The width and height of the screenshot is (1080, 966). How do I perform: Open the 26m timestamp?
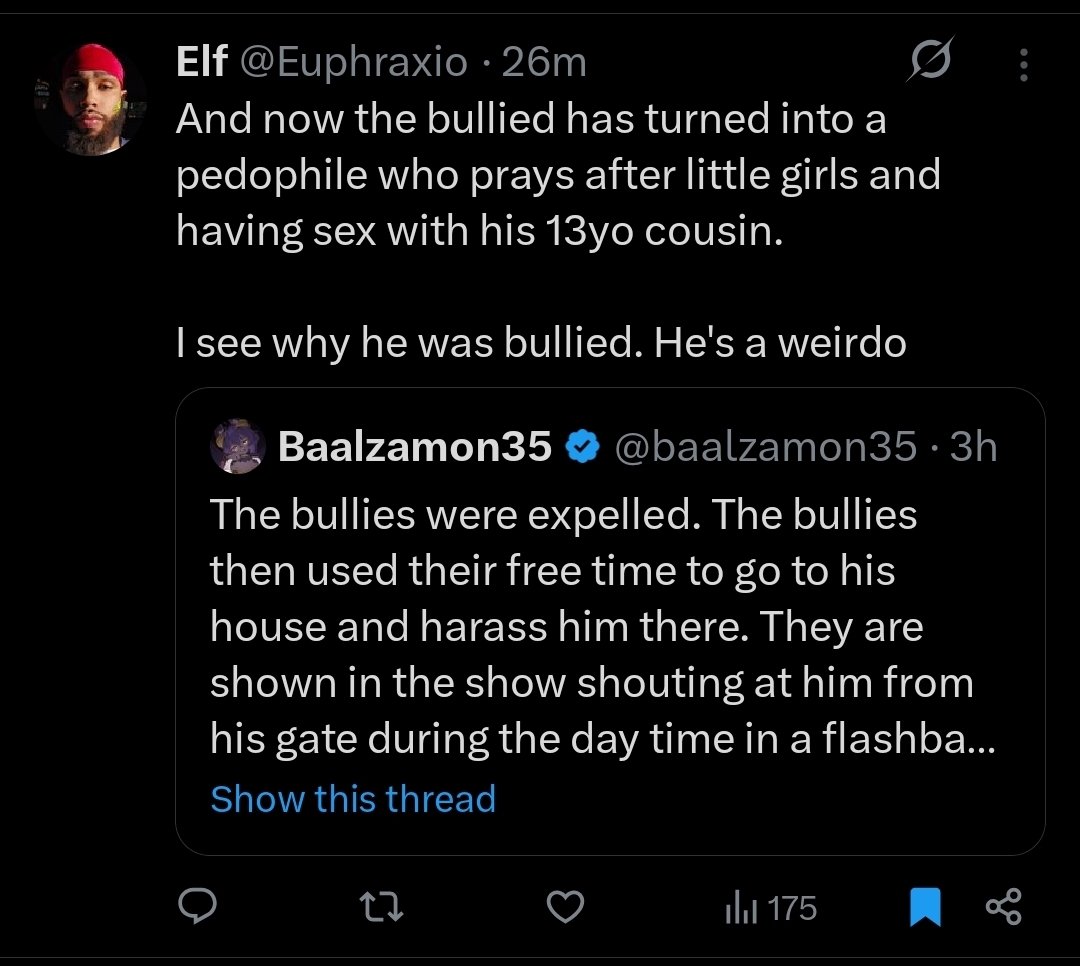click(544, 63)
